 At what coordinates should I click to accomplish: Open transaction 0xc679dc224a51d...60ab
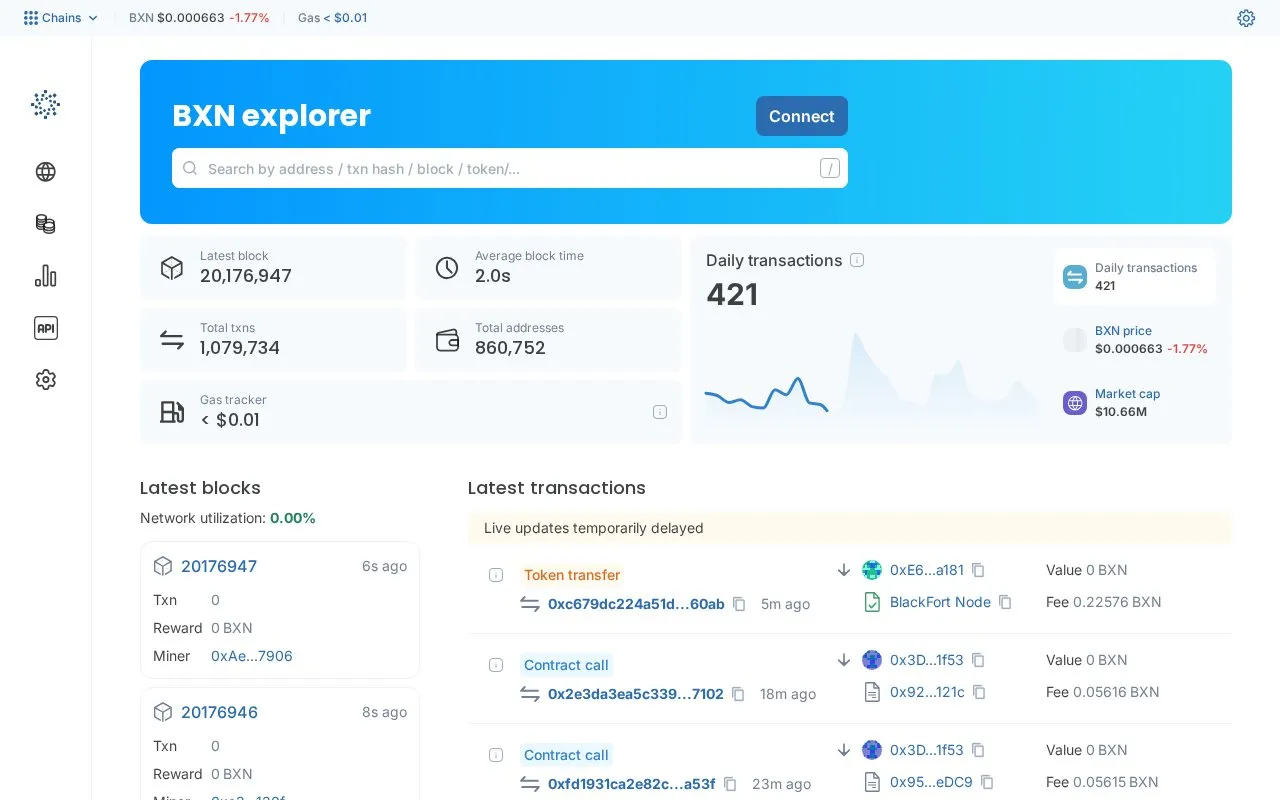(636, 604)
